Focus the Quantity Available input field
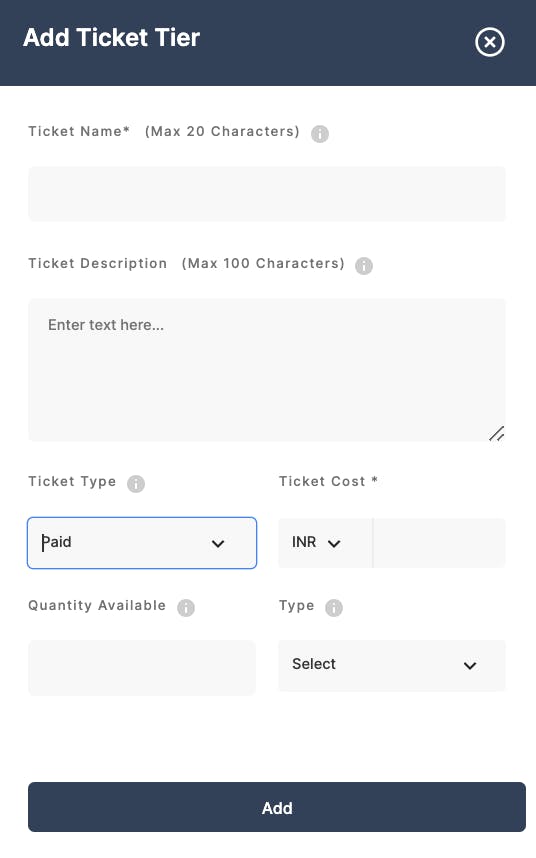Viewport: 536px width, 858px height. (142, 668)
